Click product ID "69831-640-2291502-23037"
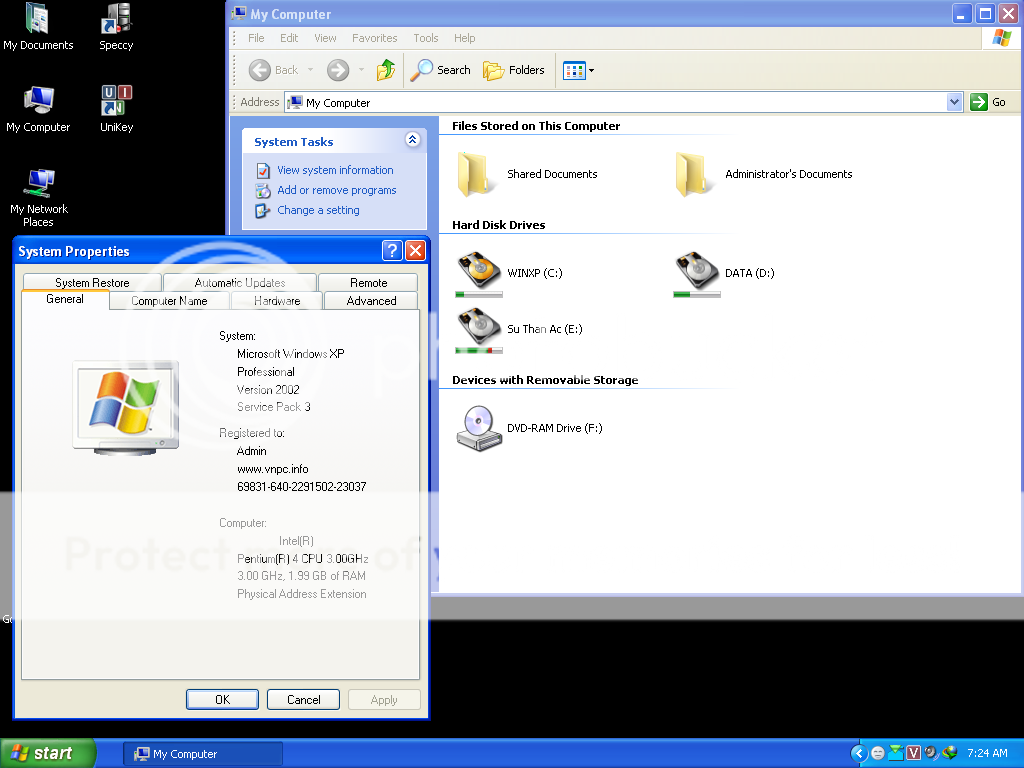The height and width of the screenshot is (768, 1024). tap(301, 487)
